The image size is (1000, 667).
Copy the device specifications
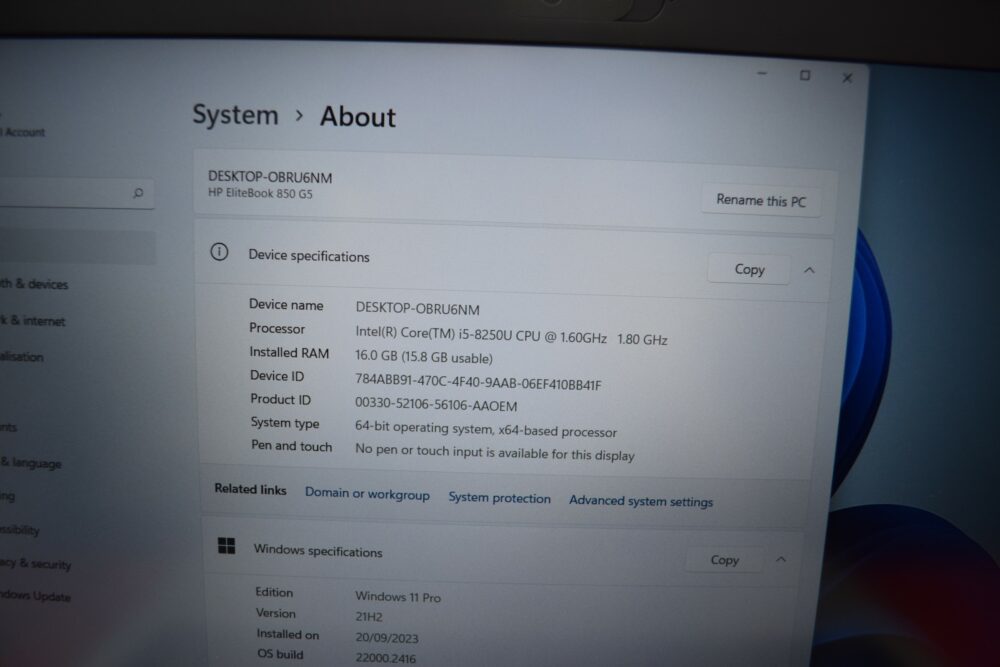(749, 269)
